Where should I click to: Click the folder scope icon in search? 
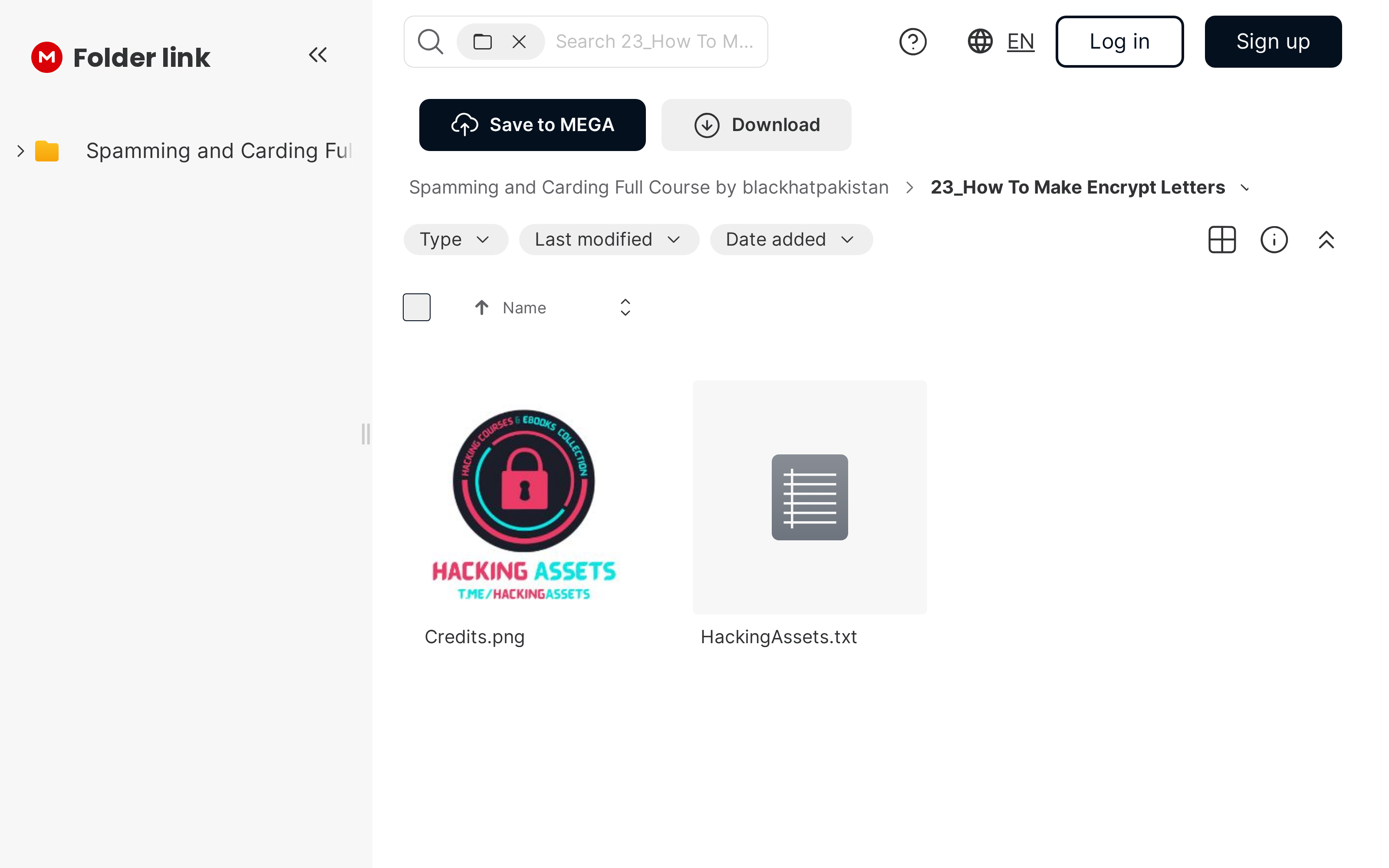[x=482, y=42]
